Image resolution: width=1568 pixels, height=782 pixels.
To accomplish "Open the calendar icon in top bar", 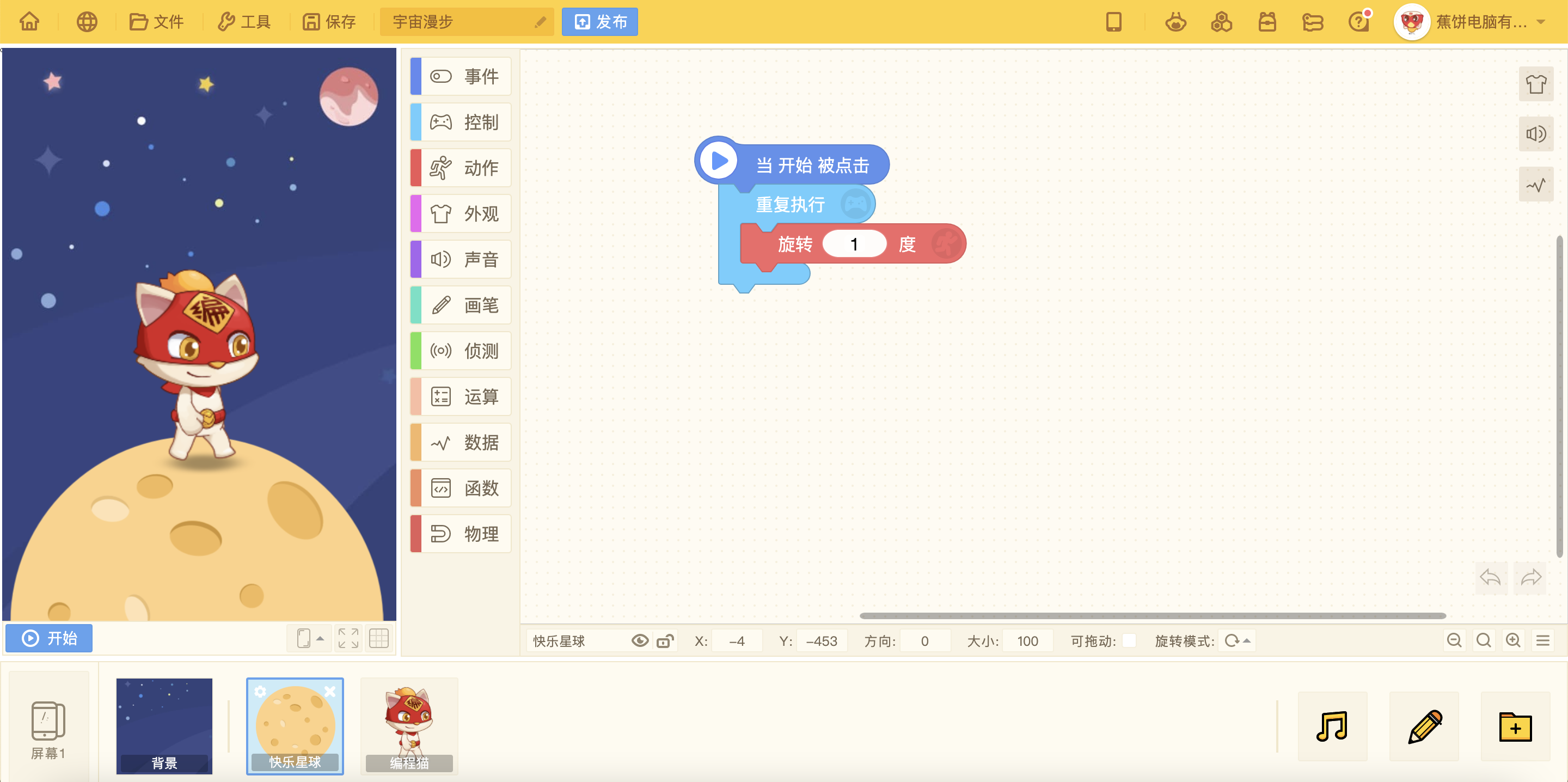I will point(1267,22).
